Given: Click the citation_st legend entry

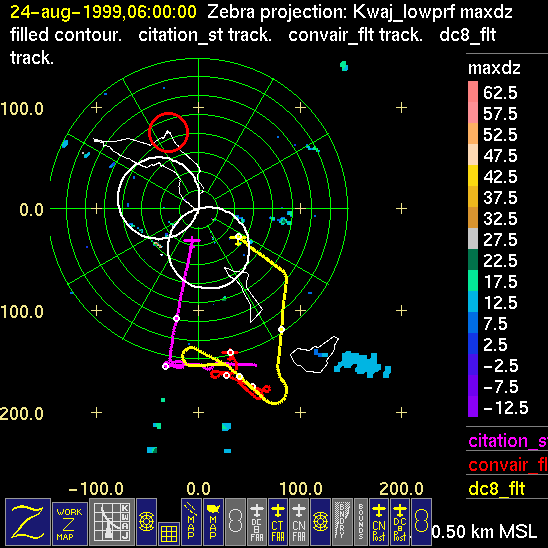Looking at the screenshot, I should click(507, 440).
